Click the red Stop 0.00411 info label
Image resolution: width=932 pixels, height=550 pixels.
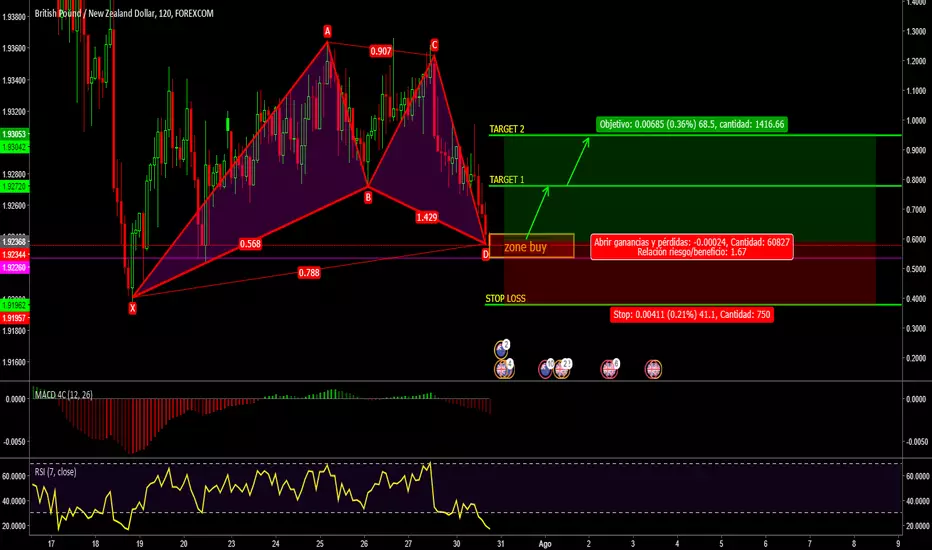coord(692,315)
